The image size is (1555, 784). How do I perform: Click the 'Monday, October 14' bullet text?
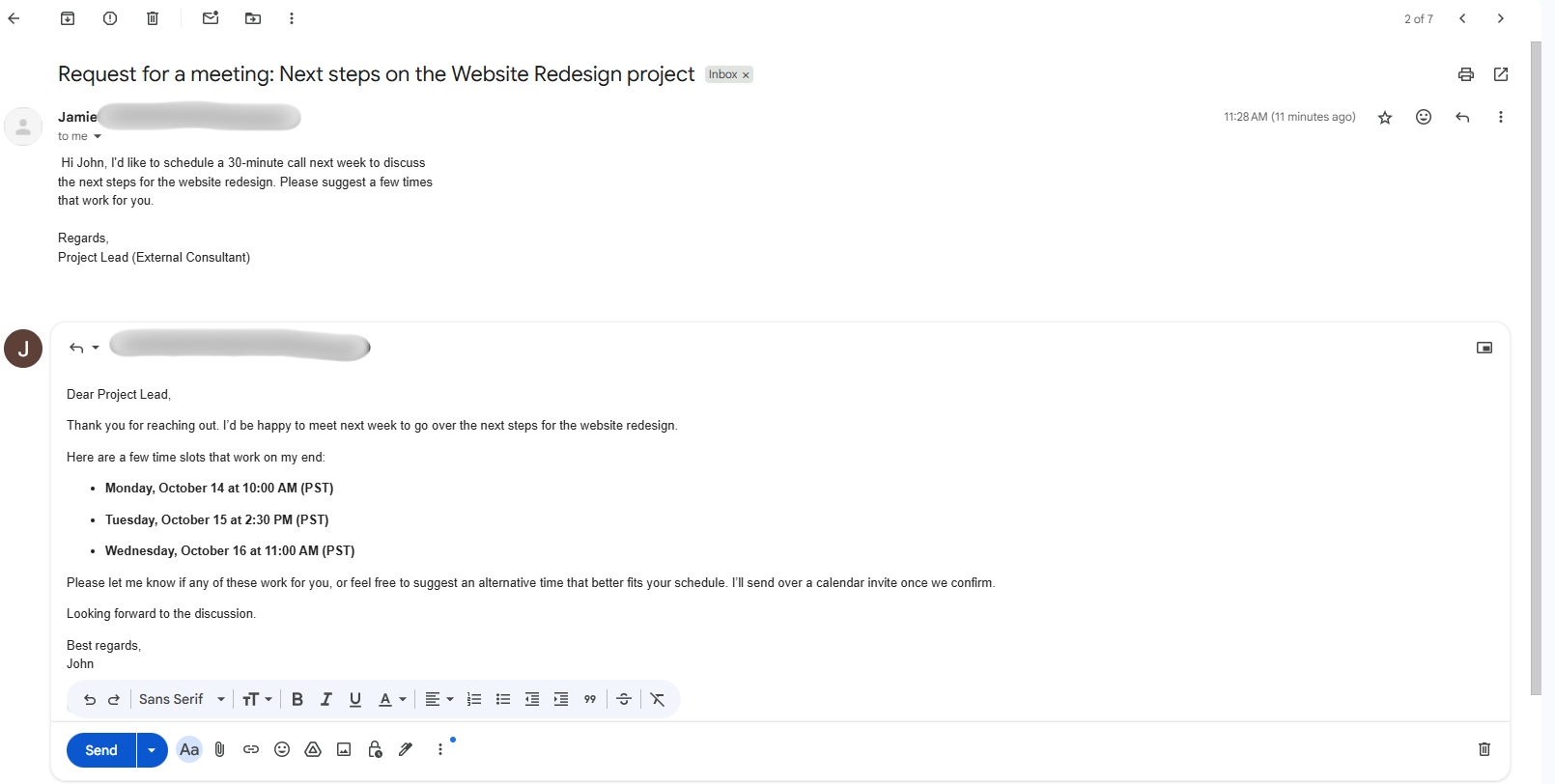click(219, 489)
